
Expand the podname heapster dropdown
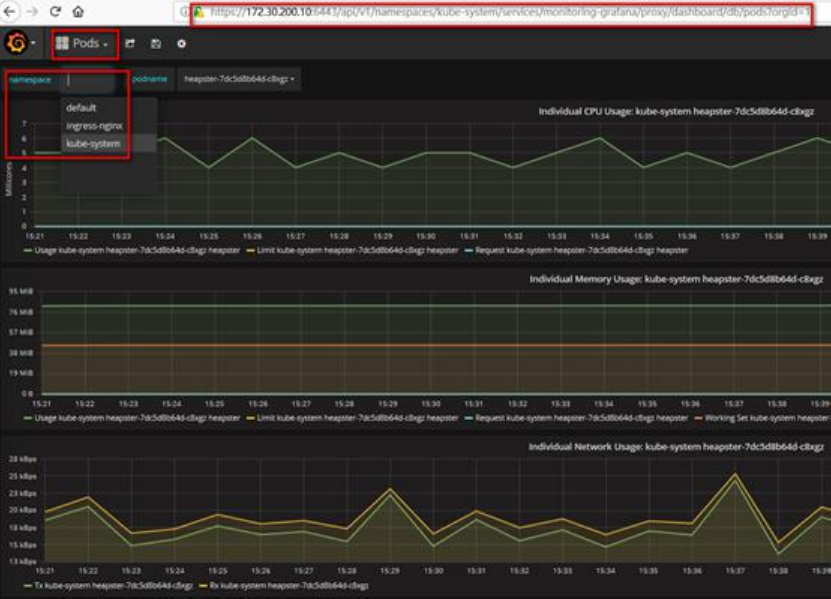point(239,79)
